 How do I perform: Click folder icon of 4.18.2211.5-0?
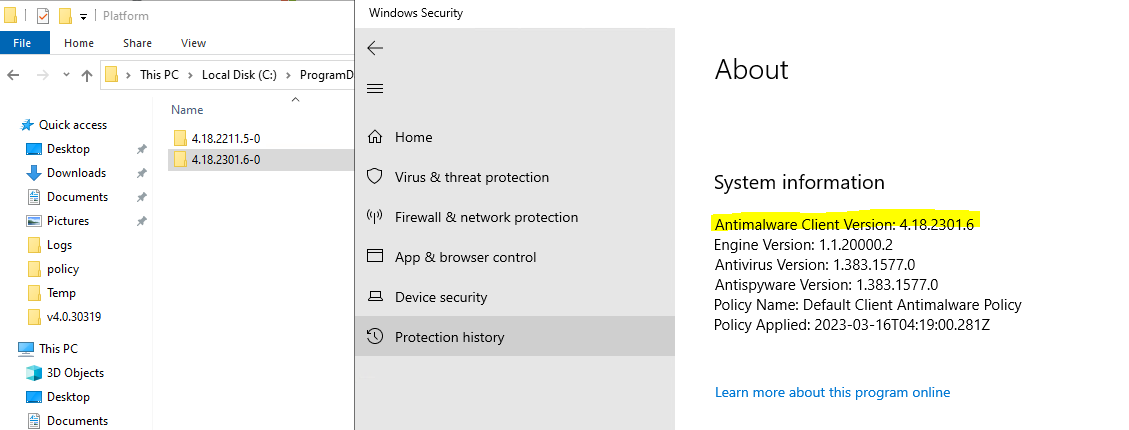point(180,138)
